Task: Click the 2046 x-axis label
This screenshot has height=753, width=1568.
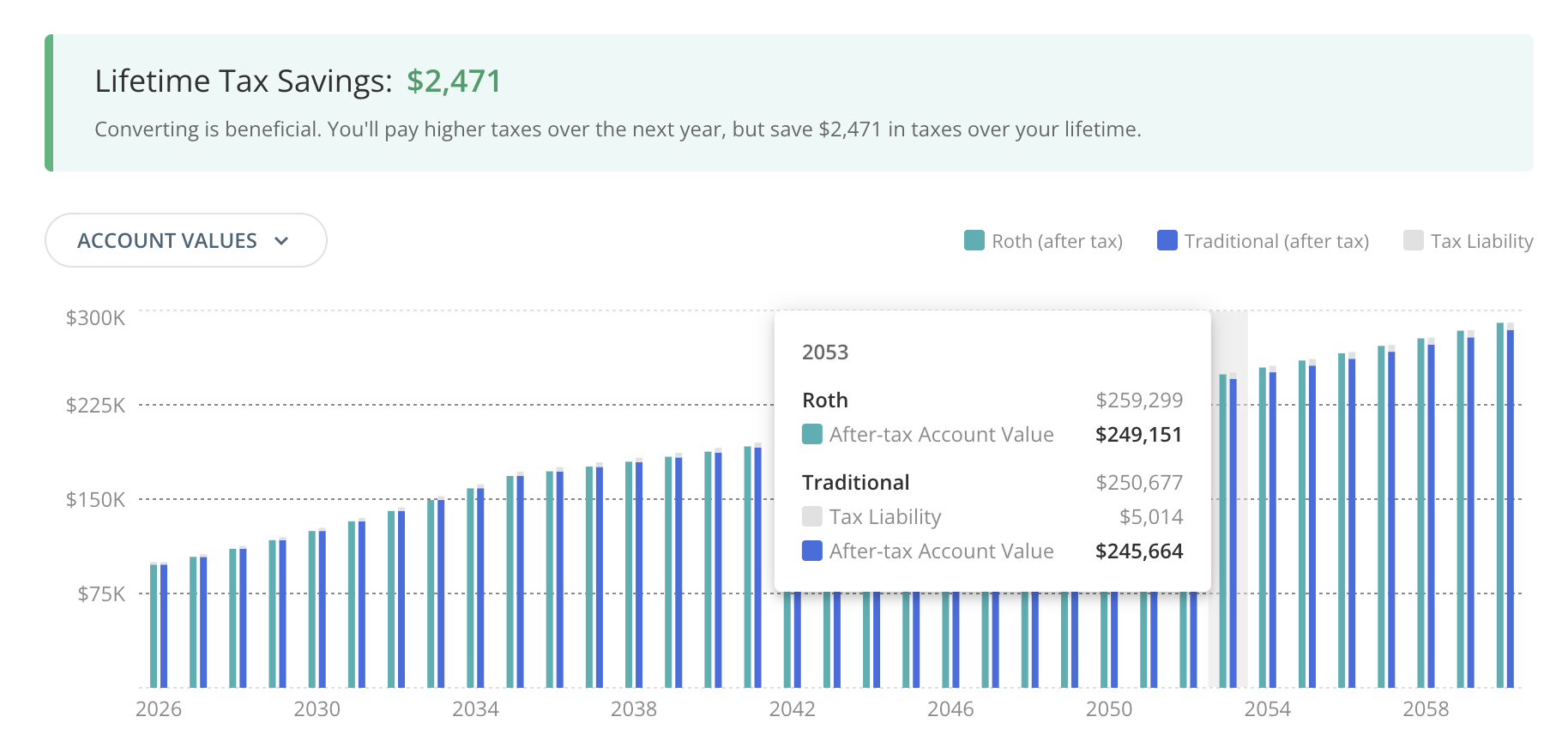Action: tap(950, 709)
